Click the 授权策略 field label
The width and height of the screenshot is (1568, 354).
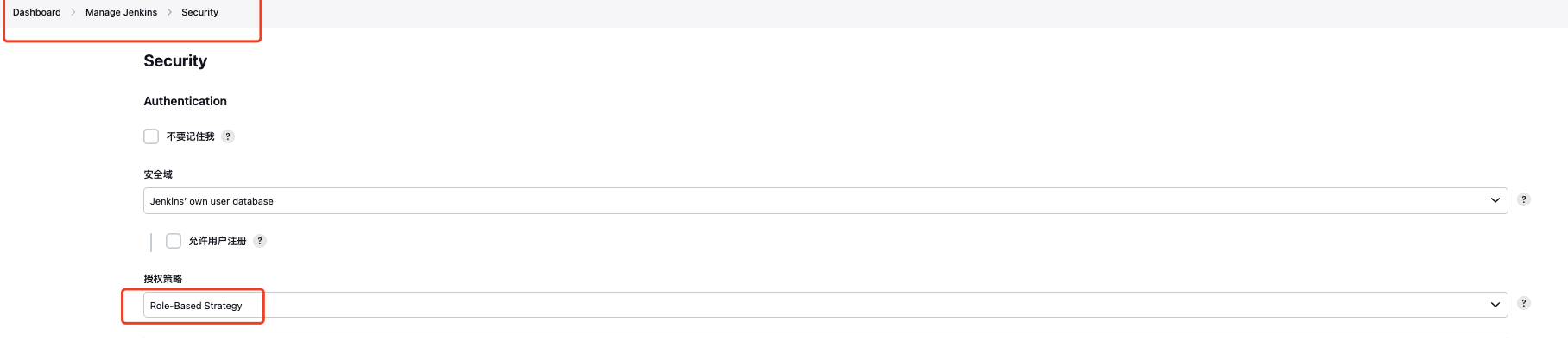point(162,279)
